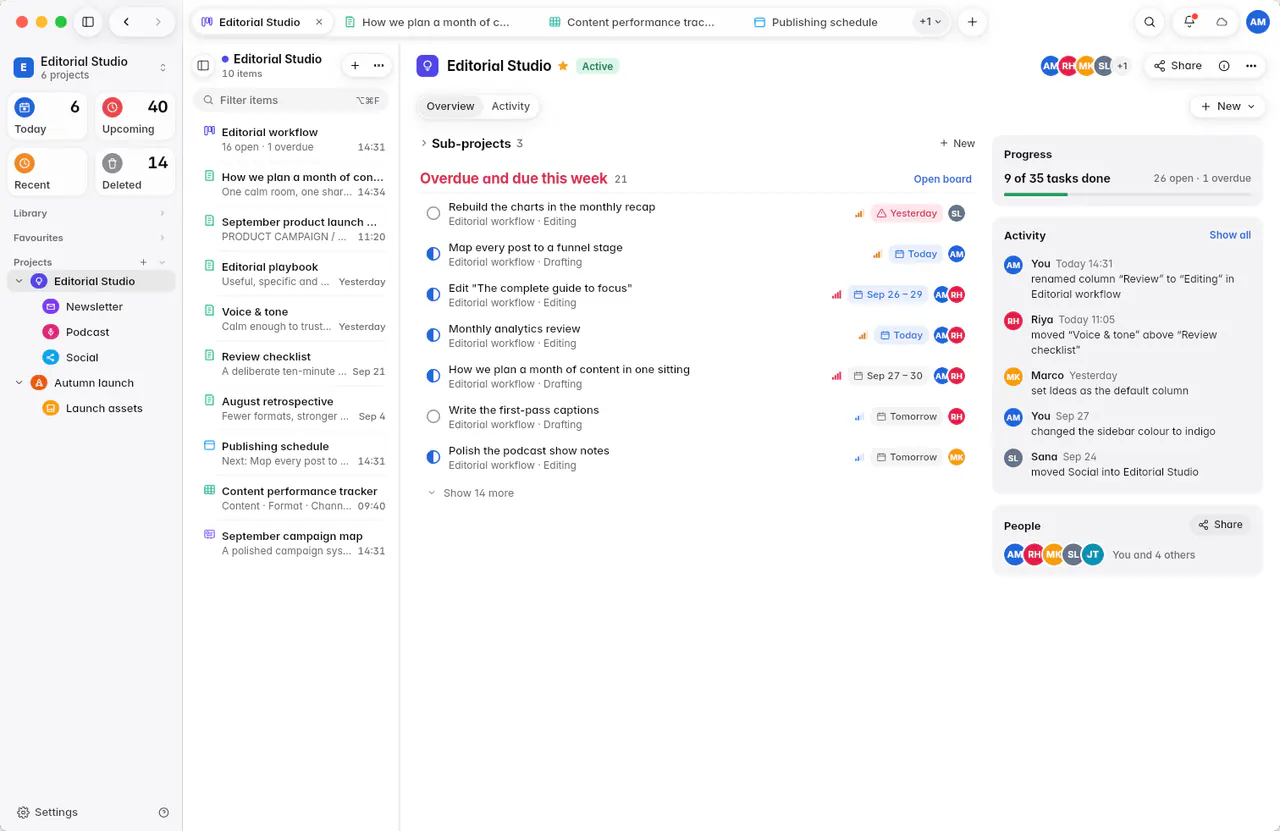Complete "Write the first-pass captions" task
This screenshot has height=831, width=1280.
coord(433,416)
